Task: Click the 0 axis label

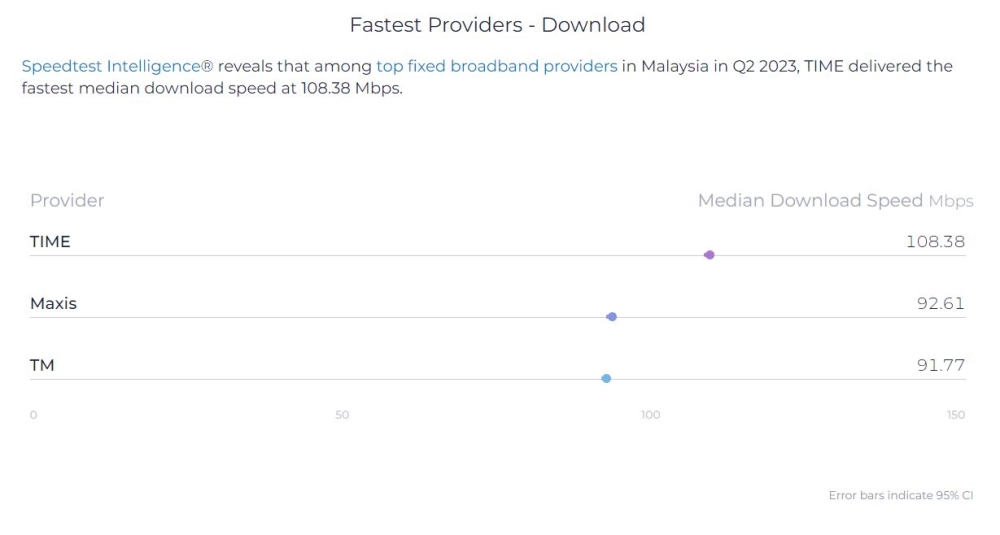Action: click(x=33, y=415)
